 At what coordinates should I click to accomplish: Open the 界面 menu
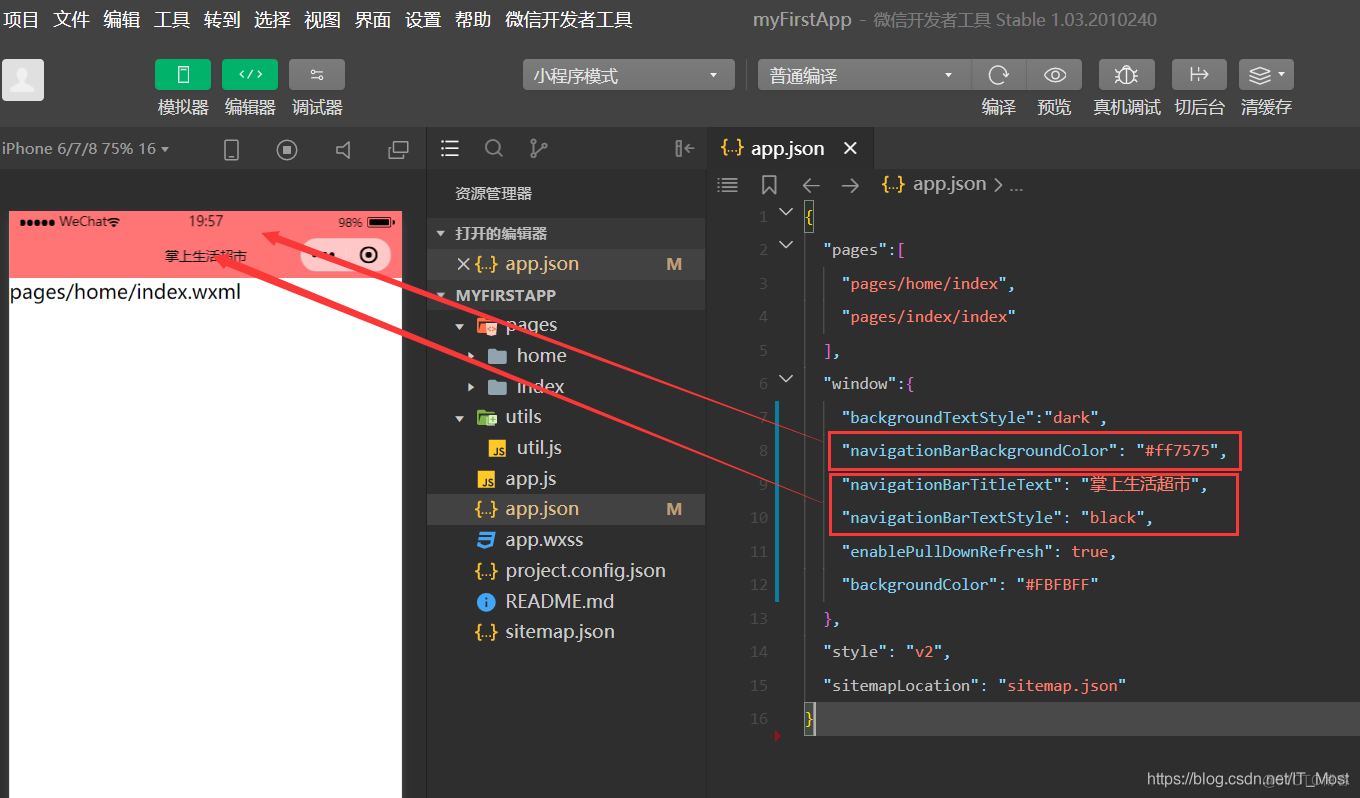(x=373, y=20)
